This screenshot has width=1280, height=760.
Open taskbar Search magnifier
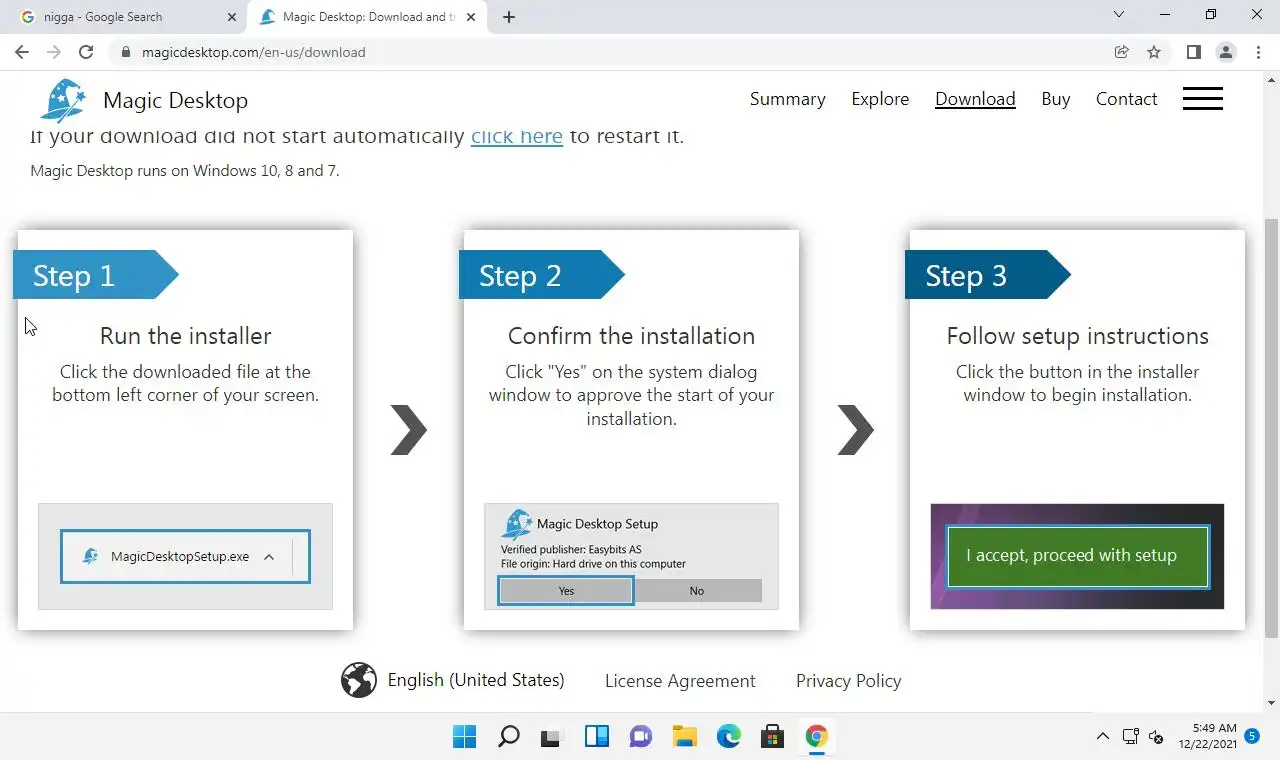click(509, 737)
